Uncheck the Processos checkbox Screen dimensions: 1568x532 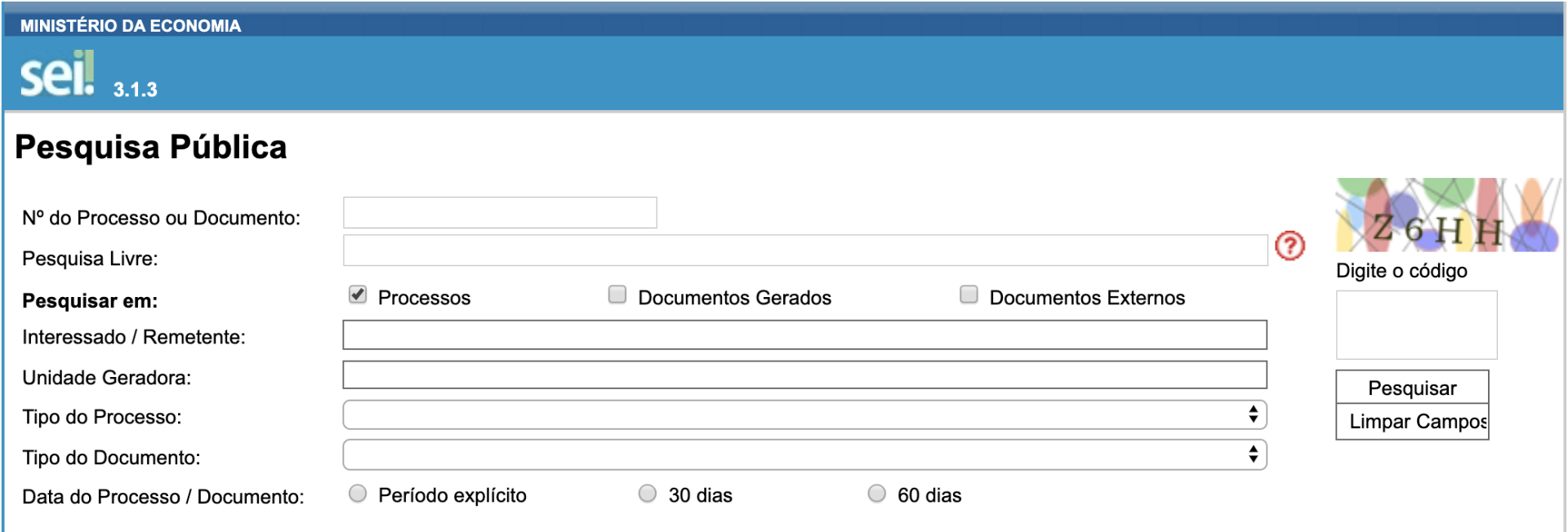point(358,295)
